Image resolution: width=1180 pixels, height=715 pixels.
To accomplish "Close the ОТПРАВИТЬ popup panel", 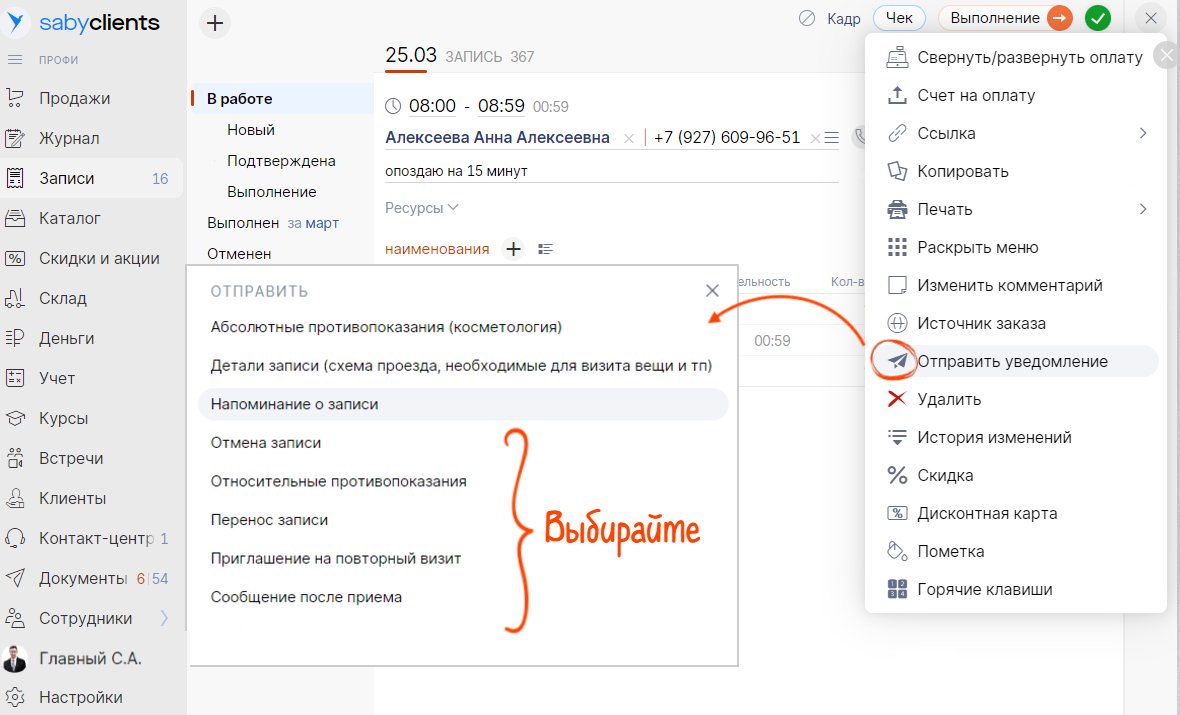I will (x=712, y=291).
